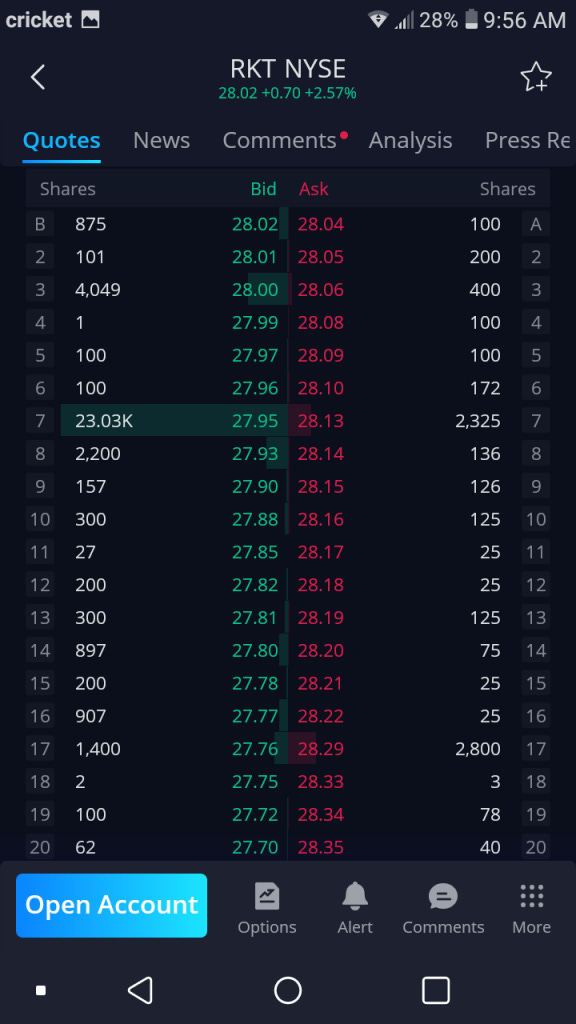Viewport: 576px width, 1024px height.
Task: Select the ask price 28.35
Action: pyautogui.click(x=321, y=848)
